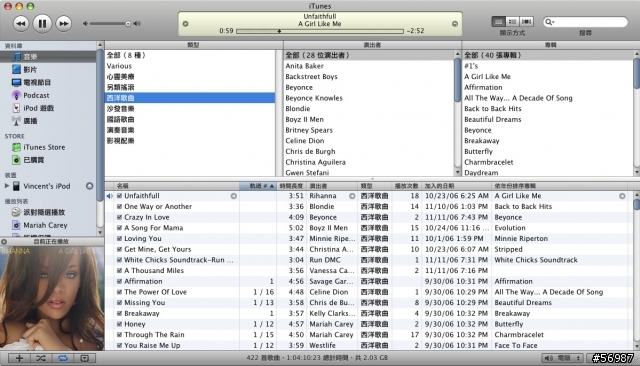The height and width of the screenshot is (366, 640).
Task: Click the previous track rewind button
Action: (21, 24)
